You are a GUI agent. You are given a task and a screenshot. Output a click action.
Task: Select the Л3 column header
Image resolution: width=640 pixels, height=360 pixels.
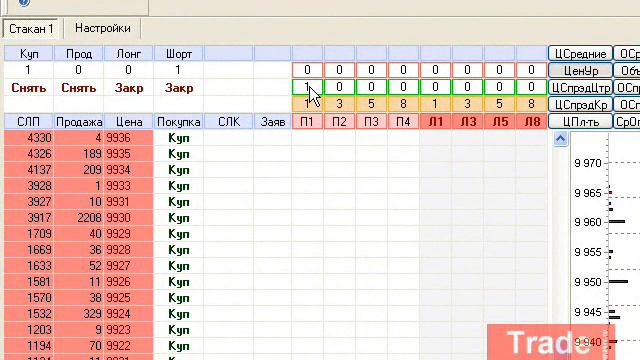467,122
